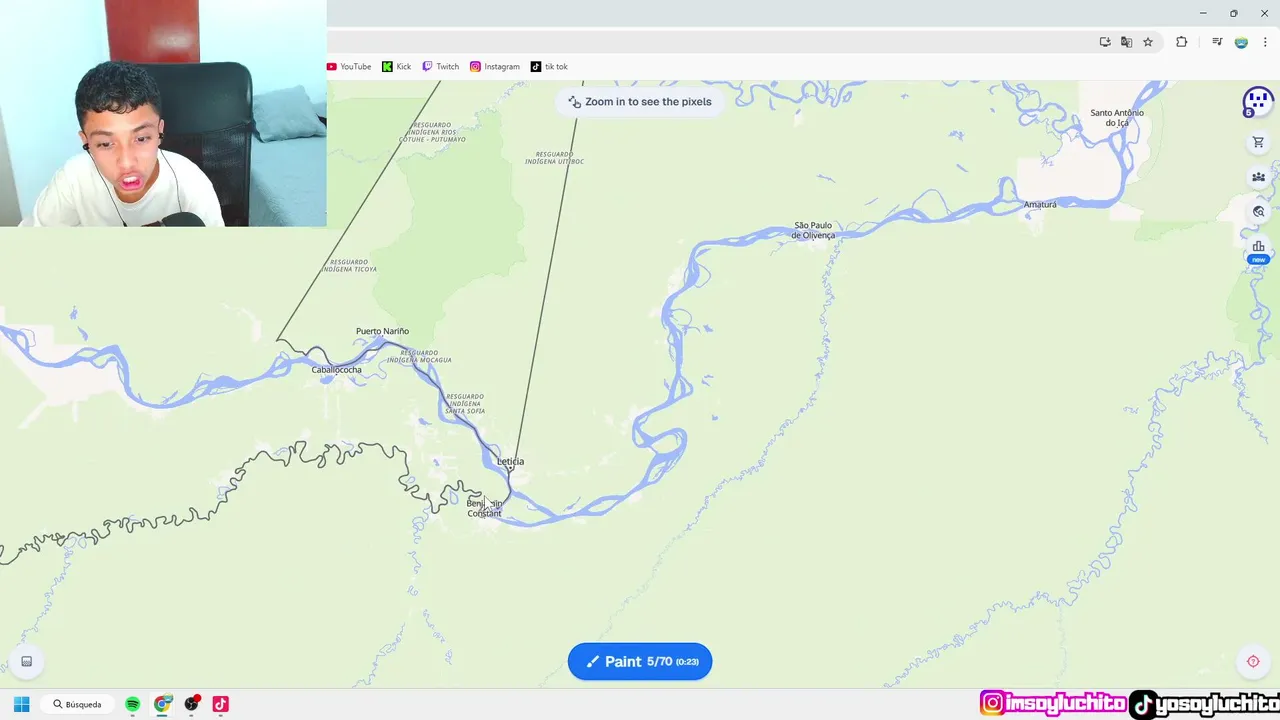Open the Chrome profile avatar
This screenshot has width=1280, height=720.
(x=1241, y=42)
